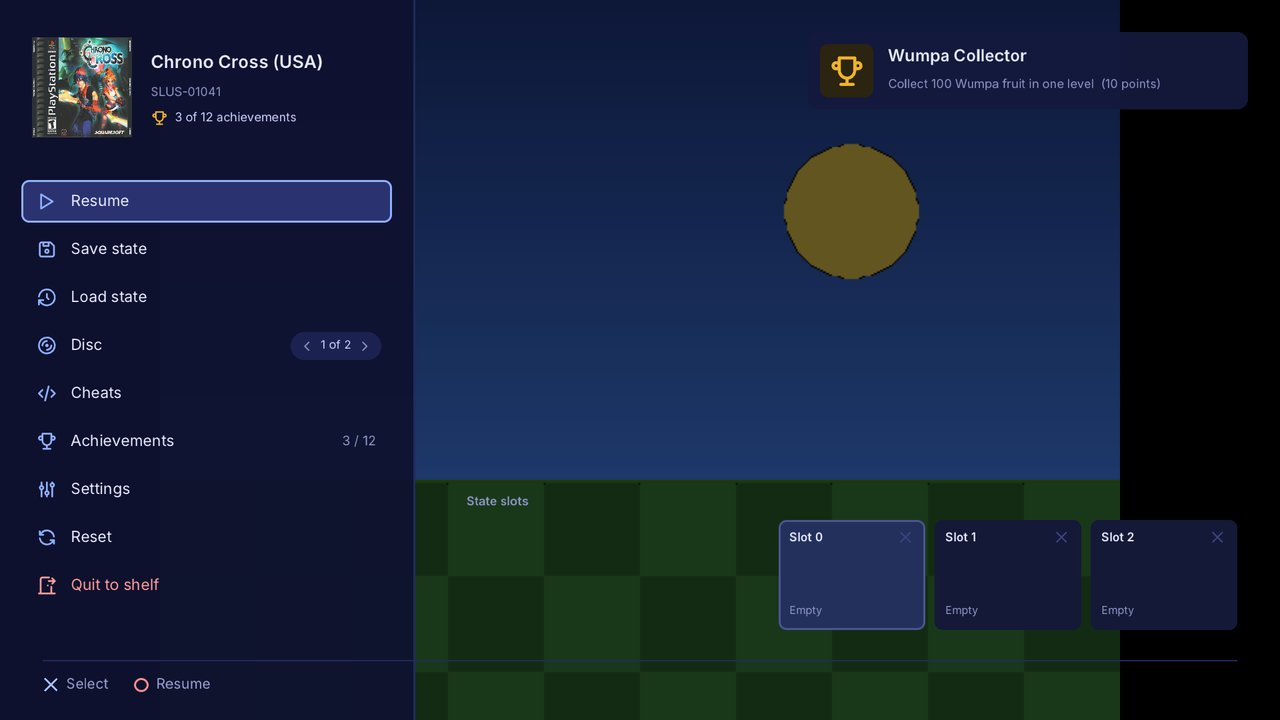Go to previous disc with left chevron

tap(307, 346)
